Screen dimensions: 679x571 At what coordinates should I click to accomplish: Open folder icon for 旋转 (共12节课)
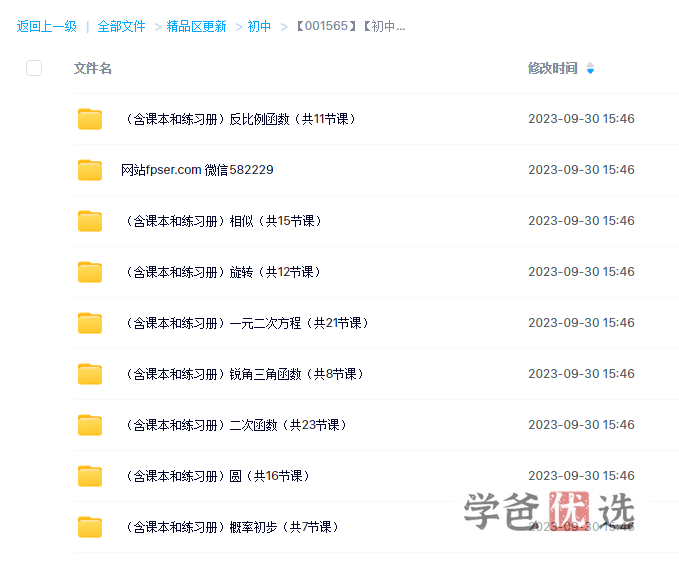tap(90, 272)
